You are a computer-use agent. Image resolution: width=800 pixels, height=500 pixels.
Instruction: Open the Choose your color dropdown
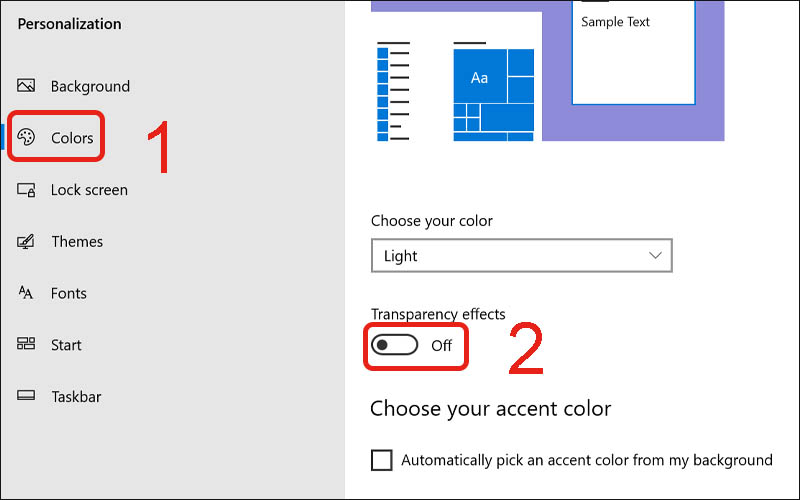coord(520,256)
